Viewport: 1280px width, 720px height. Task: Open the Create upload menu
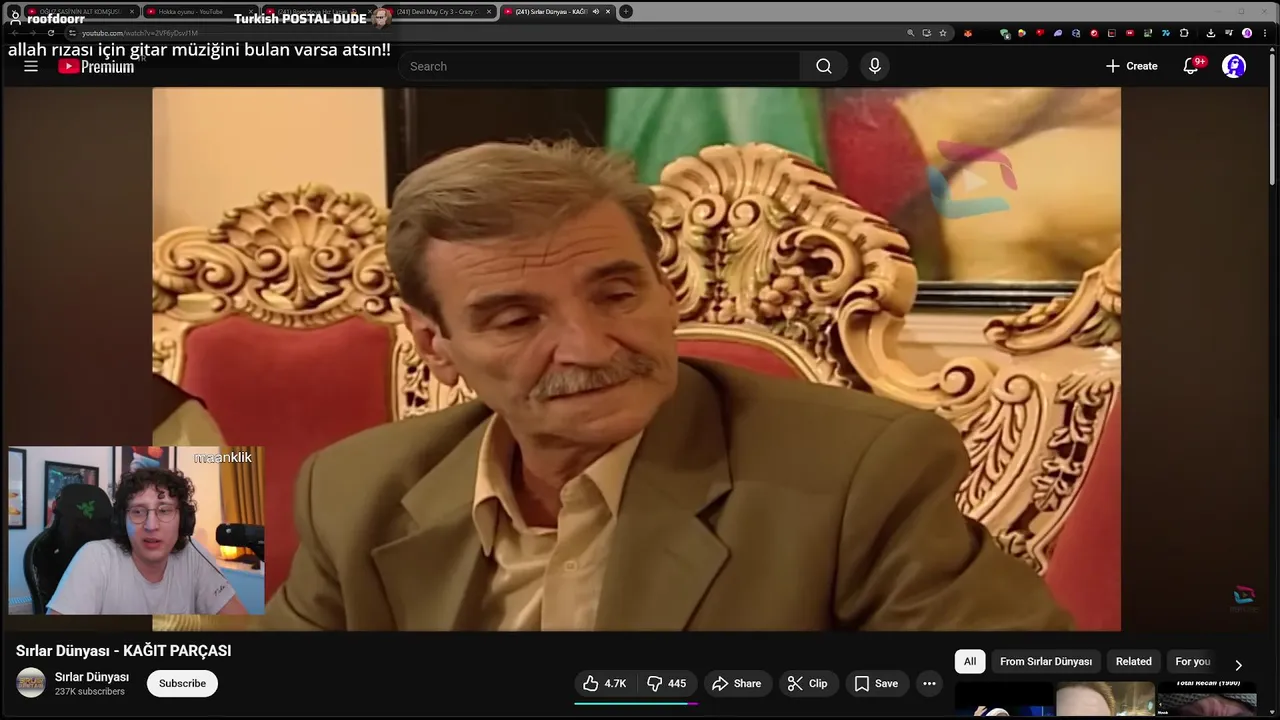pyautogui.click(x=1131, y=66)
